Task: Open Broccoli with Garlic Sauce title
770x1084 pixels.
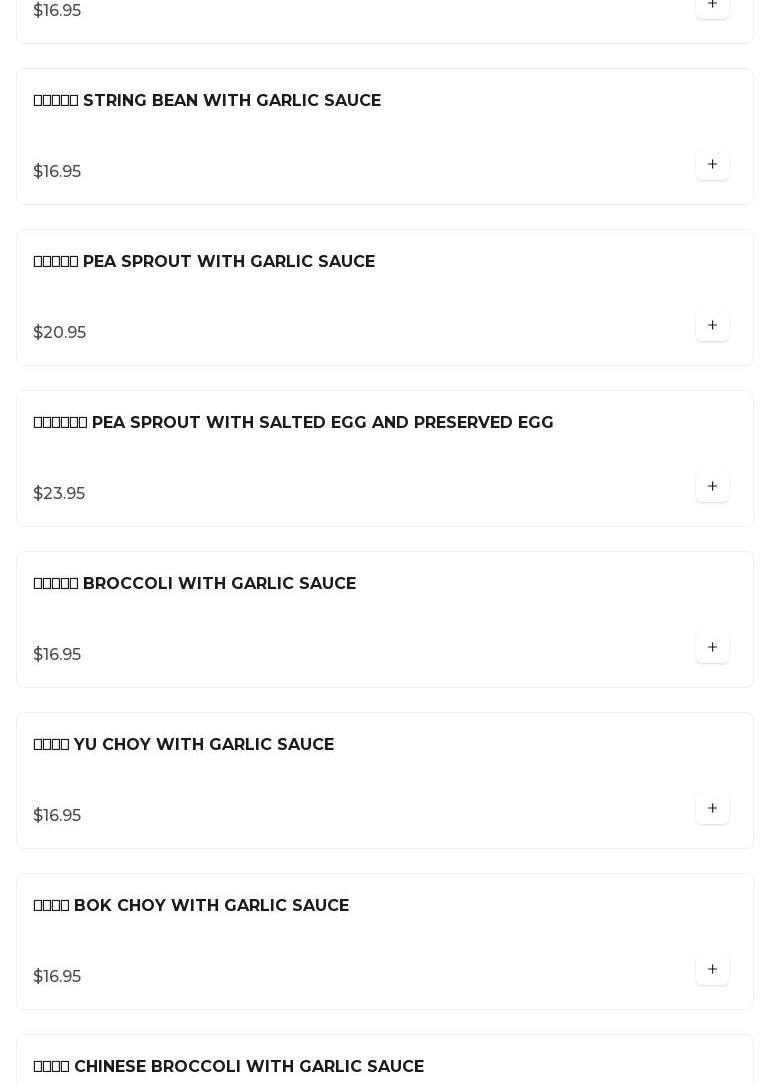Action: (194, 583)
